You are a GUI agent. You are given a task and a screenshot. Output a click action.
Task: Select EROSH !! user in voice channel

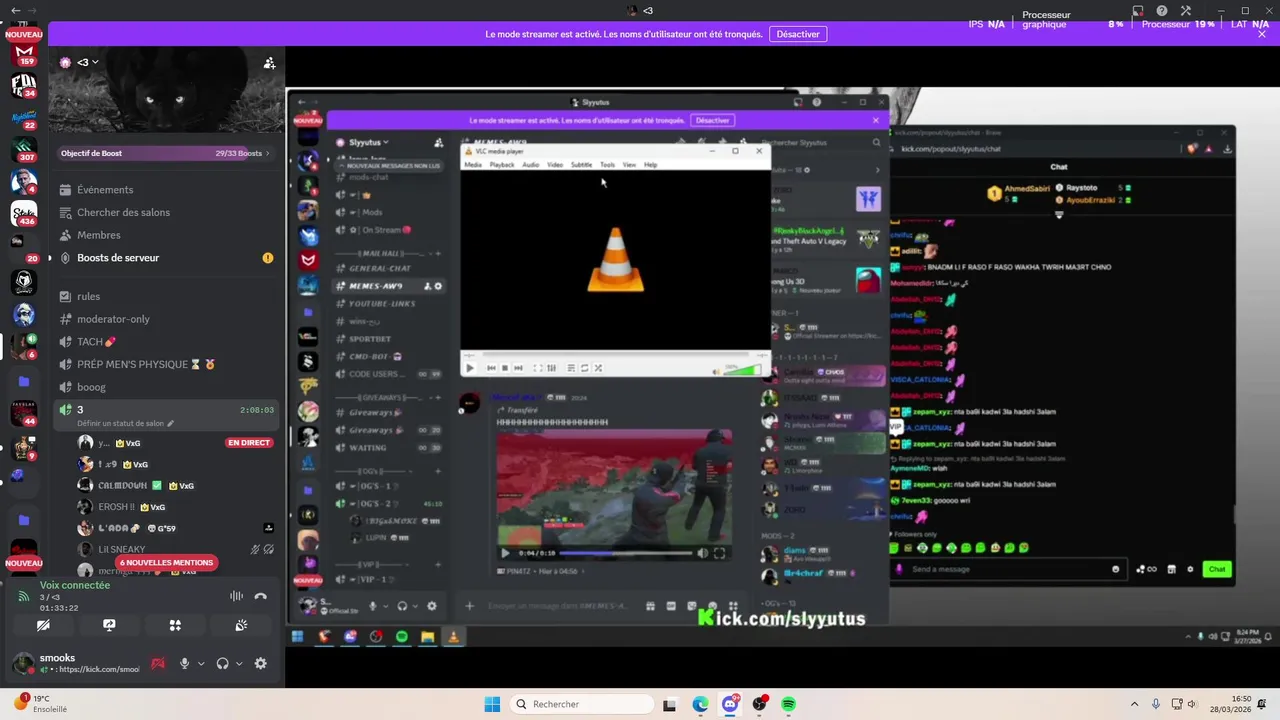click(x=165, y=507)
